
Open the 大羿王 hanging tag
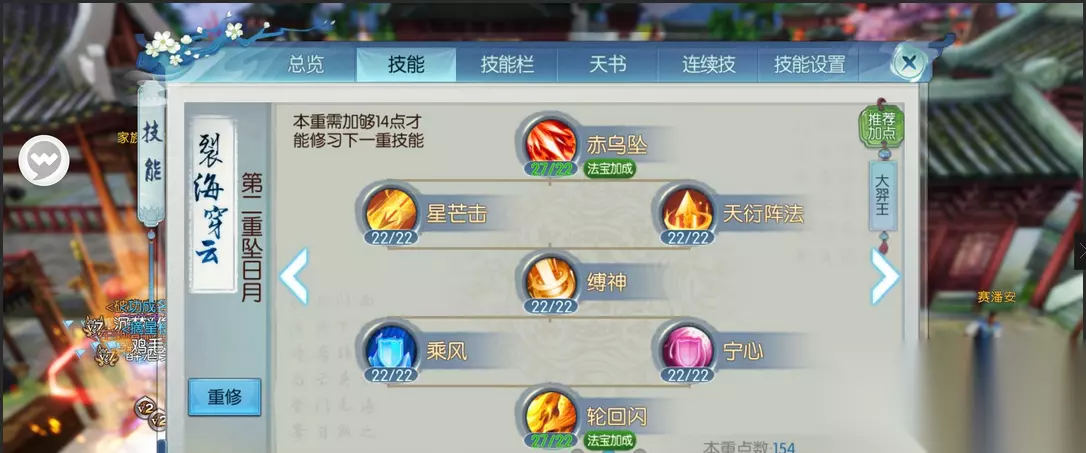click(x=882, y=196)
